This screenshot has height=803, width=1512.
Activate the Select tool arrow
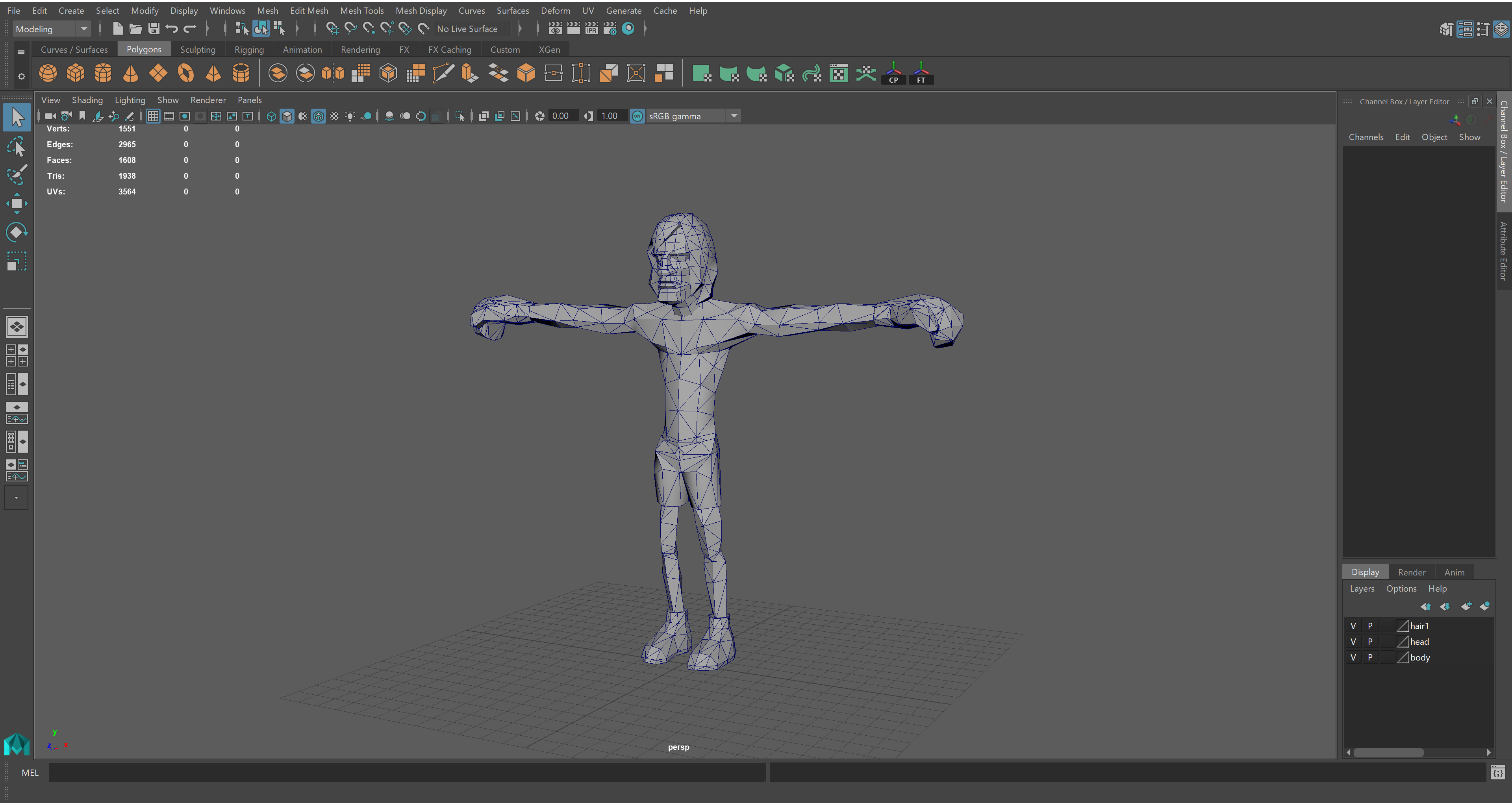[17, 117]
